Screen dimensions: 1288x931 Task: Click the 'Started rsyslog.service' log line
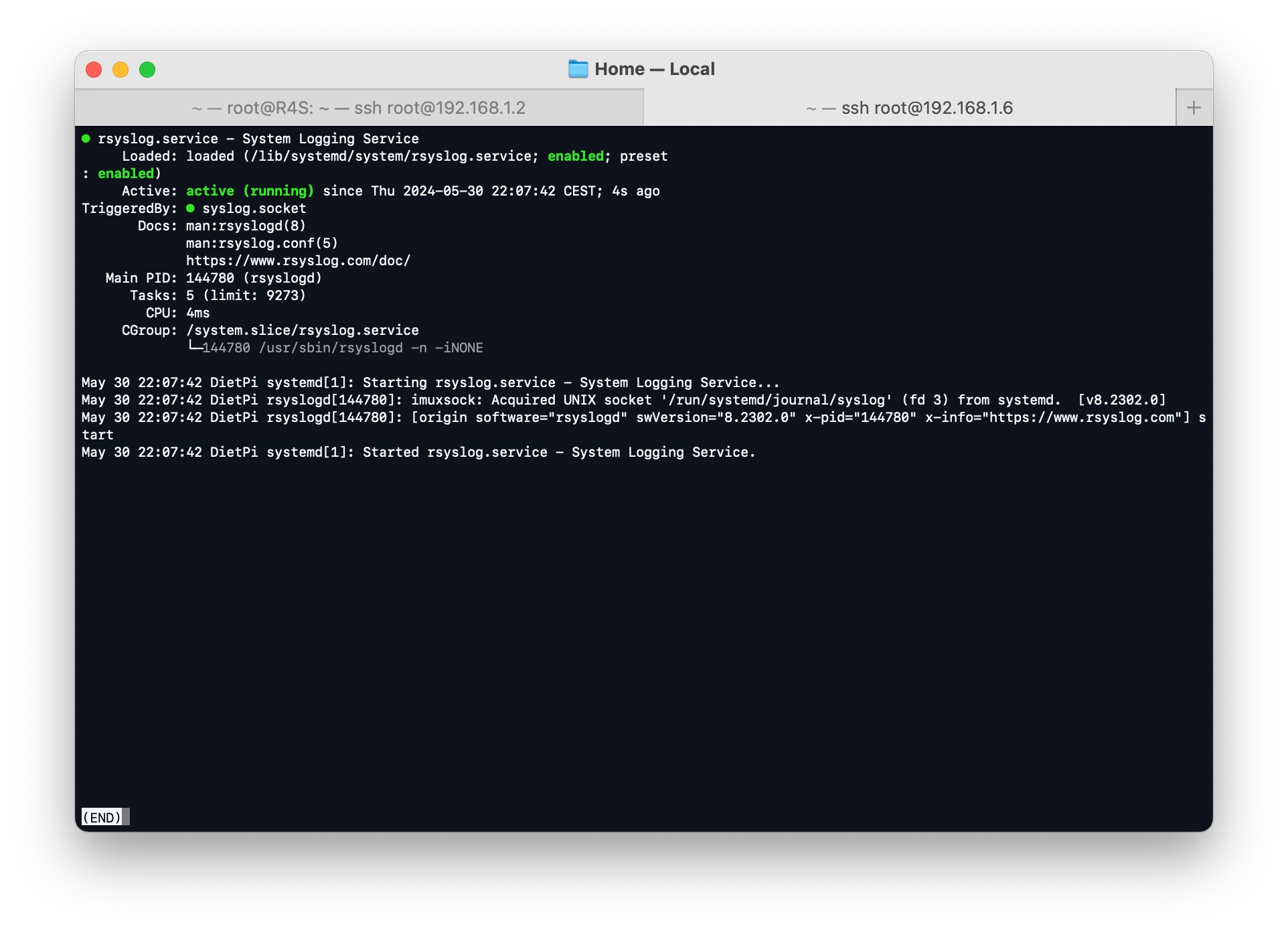click(x=418, y=452)
